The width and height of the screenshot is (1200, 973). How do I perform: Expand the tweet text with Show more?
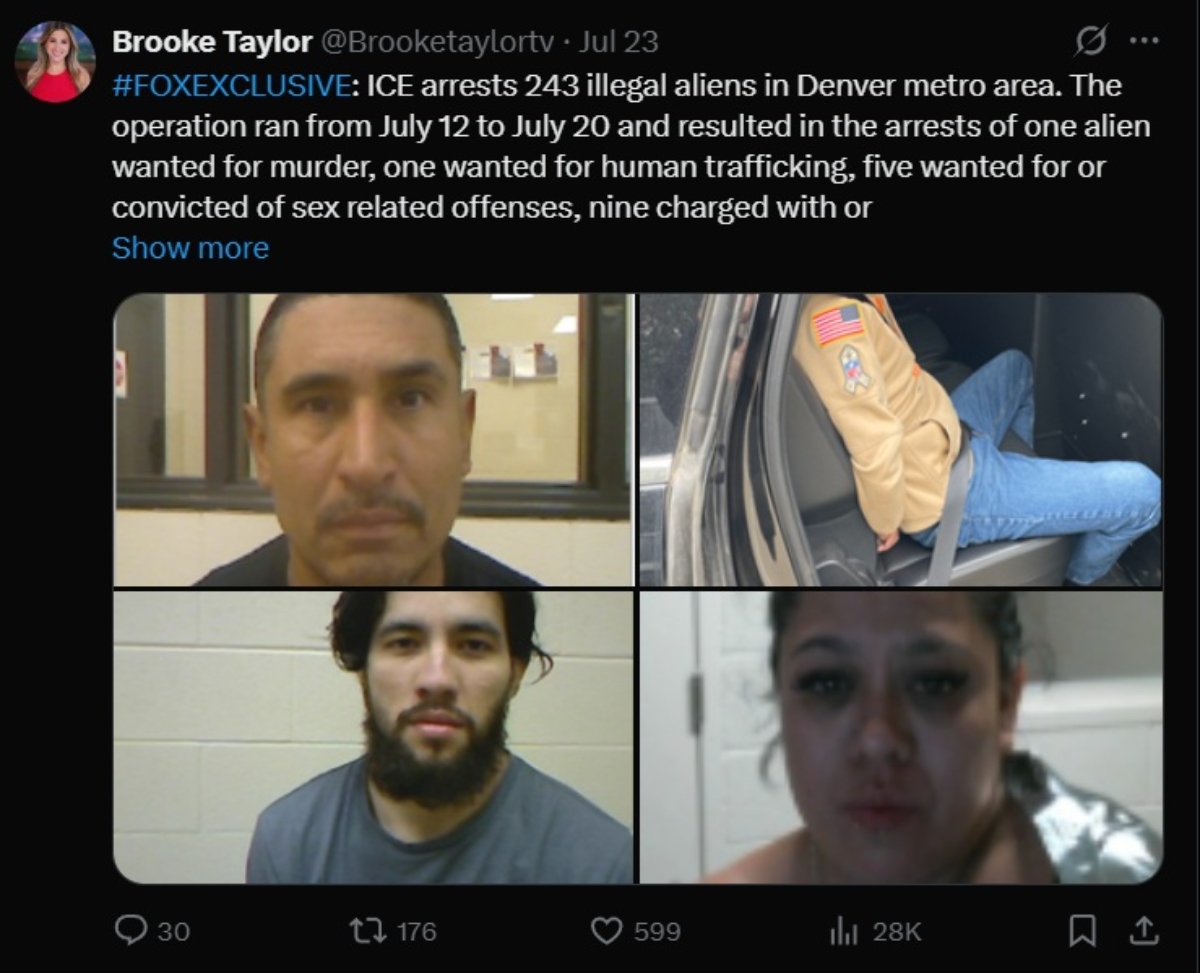(x=190, y=248)
